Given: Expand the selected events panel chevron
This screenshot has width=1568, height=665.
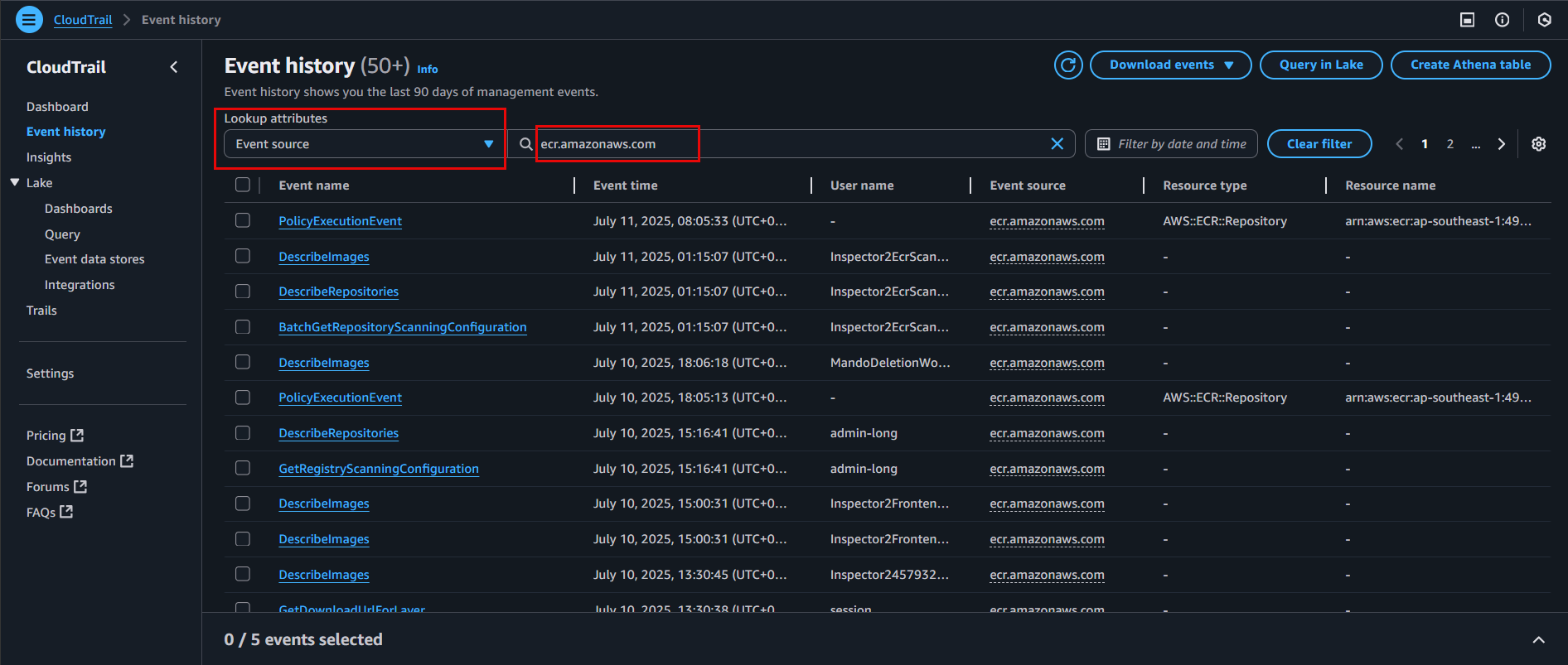Looking at the screenshot, I should point(1539,640).
